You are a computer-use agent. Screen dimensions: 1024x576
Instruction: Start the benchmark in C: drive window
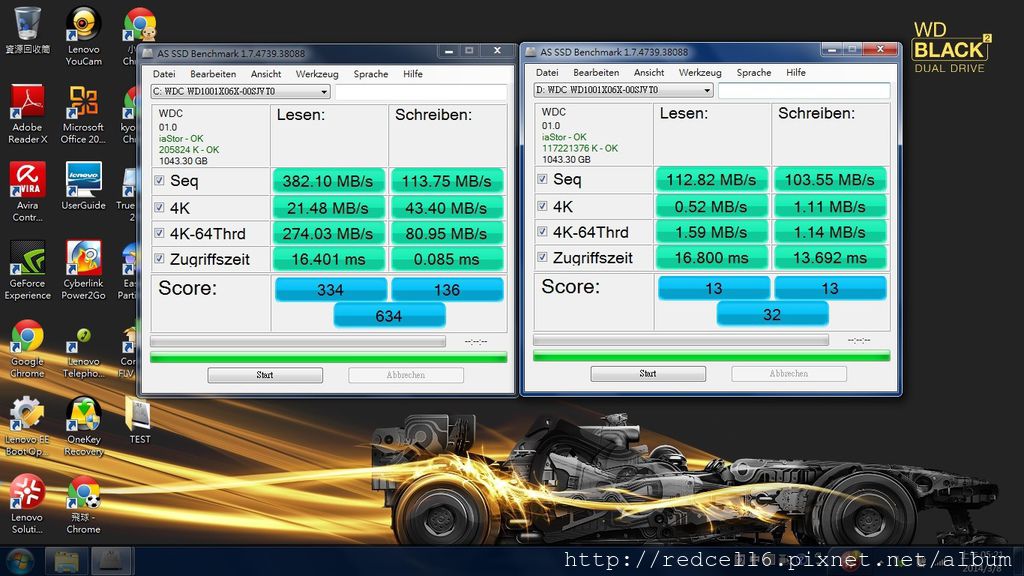(265, 375)
